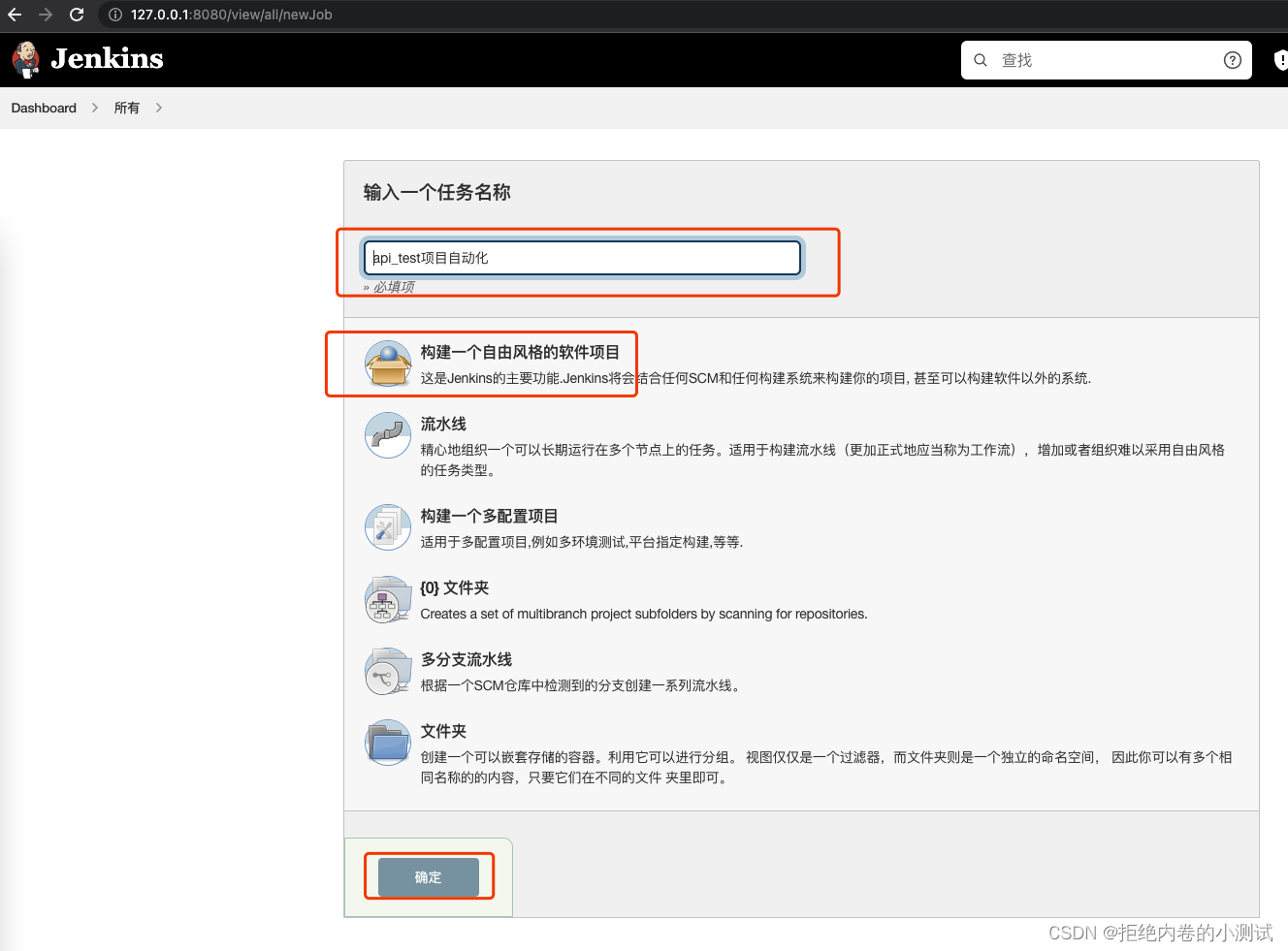Click the magnifier icon in the search box

click(x=980, y=59)
